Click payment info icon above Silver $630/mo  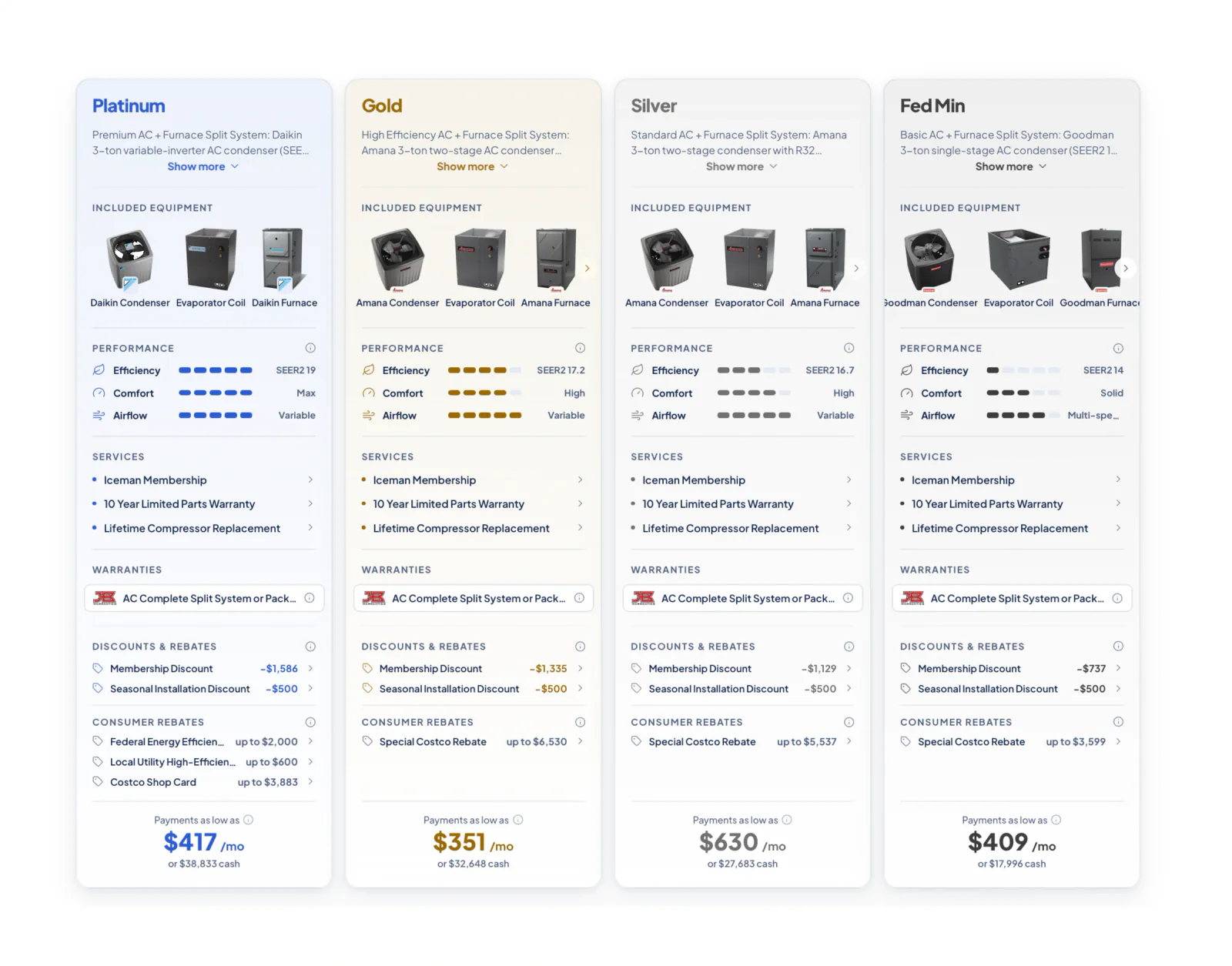[x=786, y=820]
